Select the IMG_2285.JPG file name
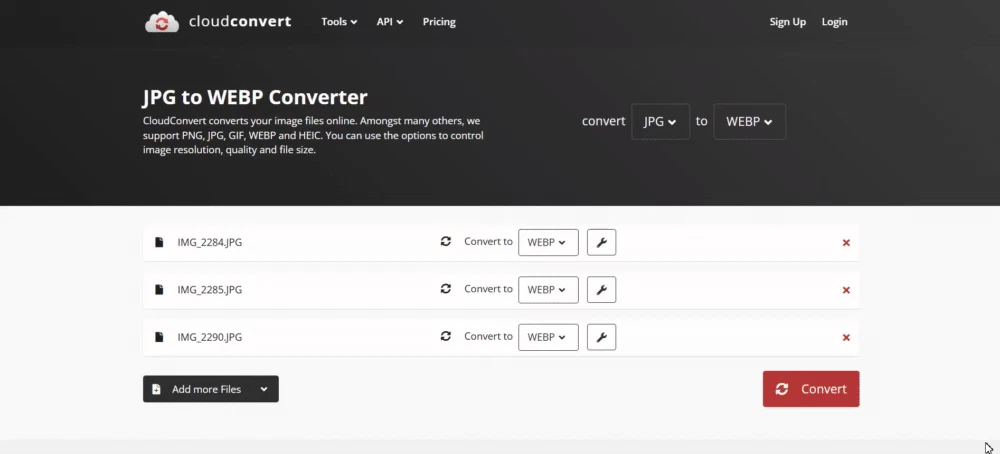1000x454 pixels. click(x=210, y=289)
